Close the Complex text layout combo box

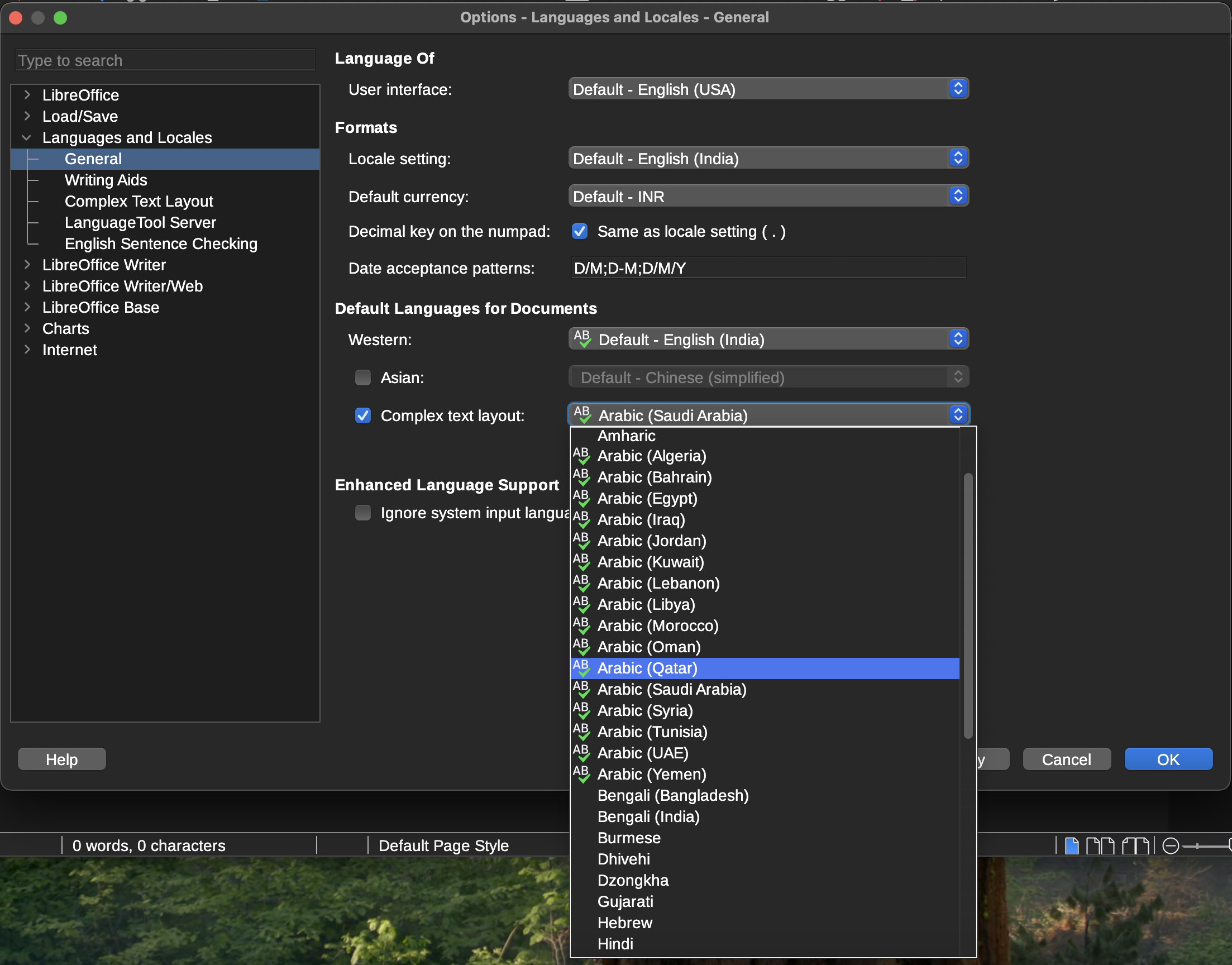click(768, 415)
